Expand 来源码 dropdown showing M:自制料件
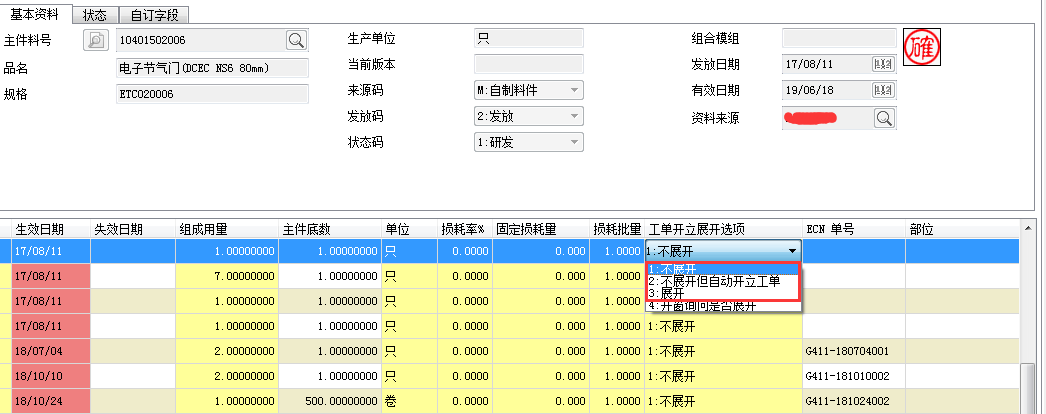The image size is (1046, 414). pos(574,90)
